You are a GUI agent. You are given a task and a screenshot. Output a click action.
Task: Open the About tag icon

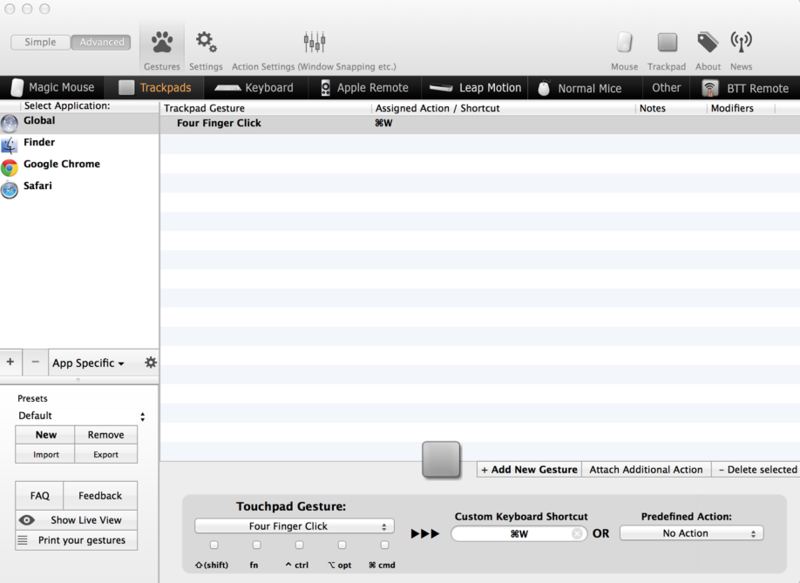coord(708,42)
